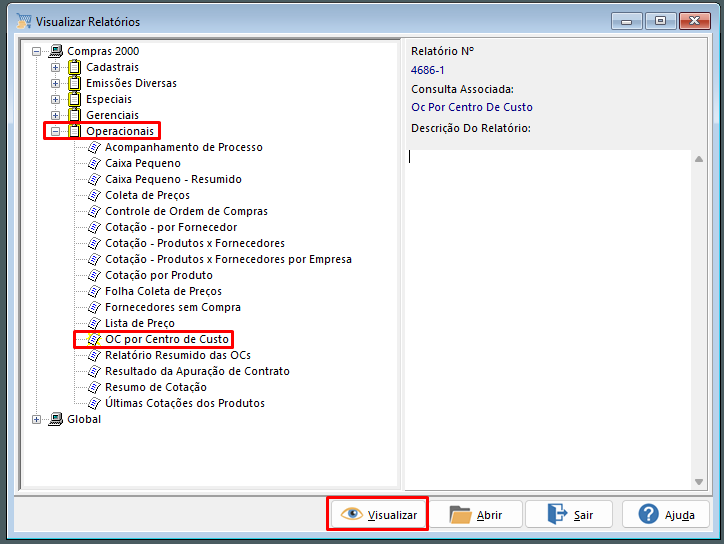Click the Emissões Diversas clipboard icon
Image resolution: width=724 pixels, height=544 pixels.
pos(74,84)
